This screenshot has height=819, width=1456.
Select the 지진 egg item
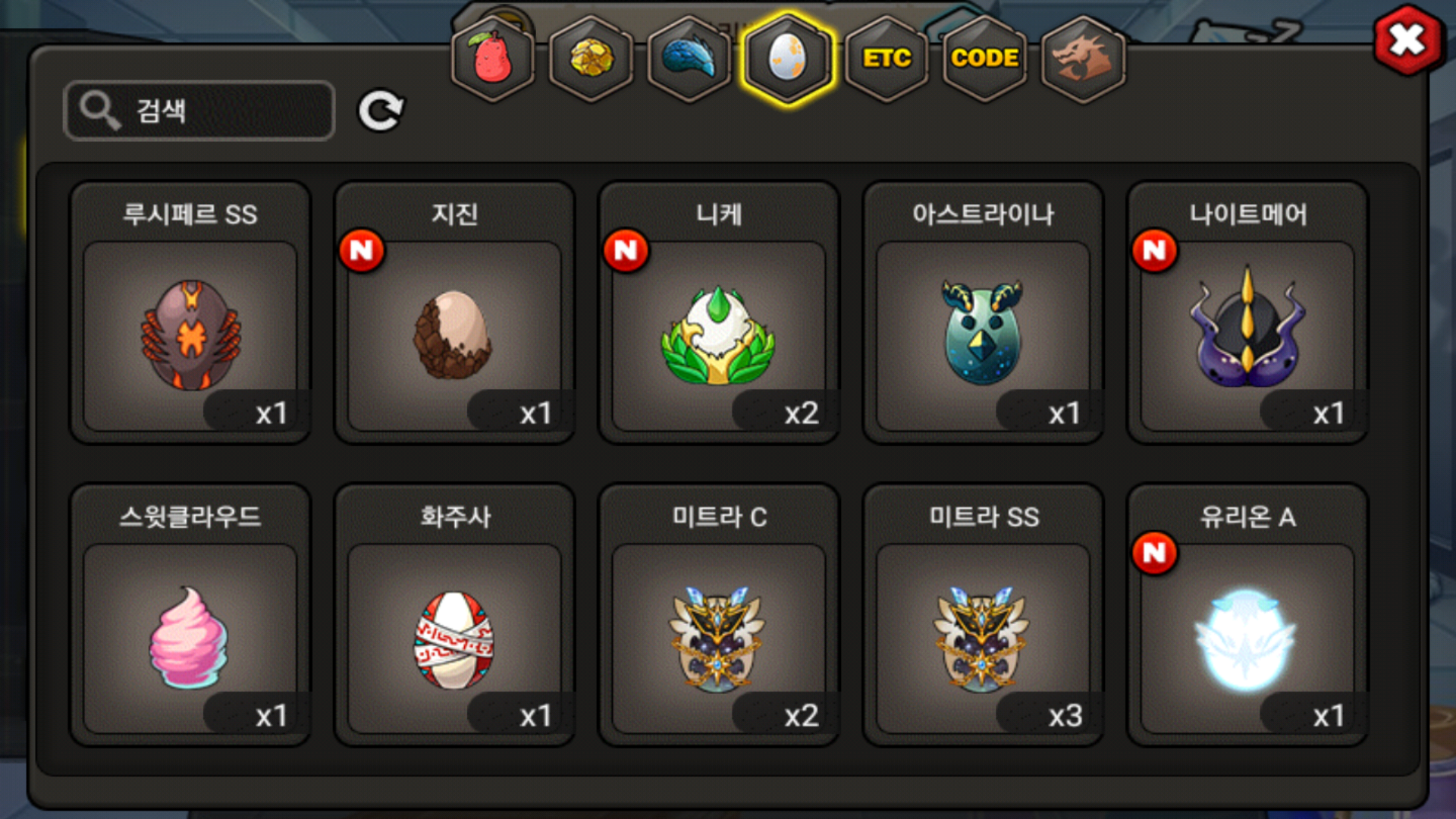[455, 312]
